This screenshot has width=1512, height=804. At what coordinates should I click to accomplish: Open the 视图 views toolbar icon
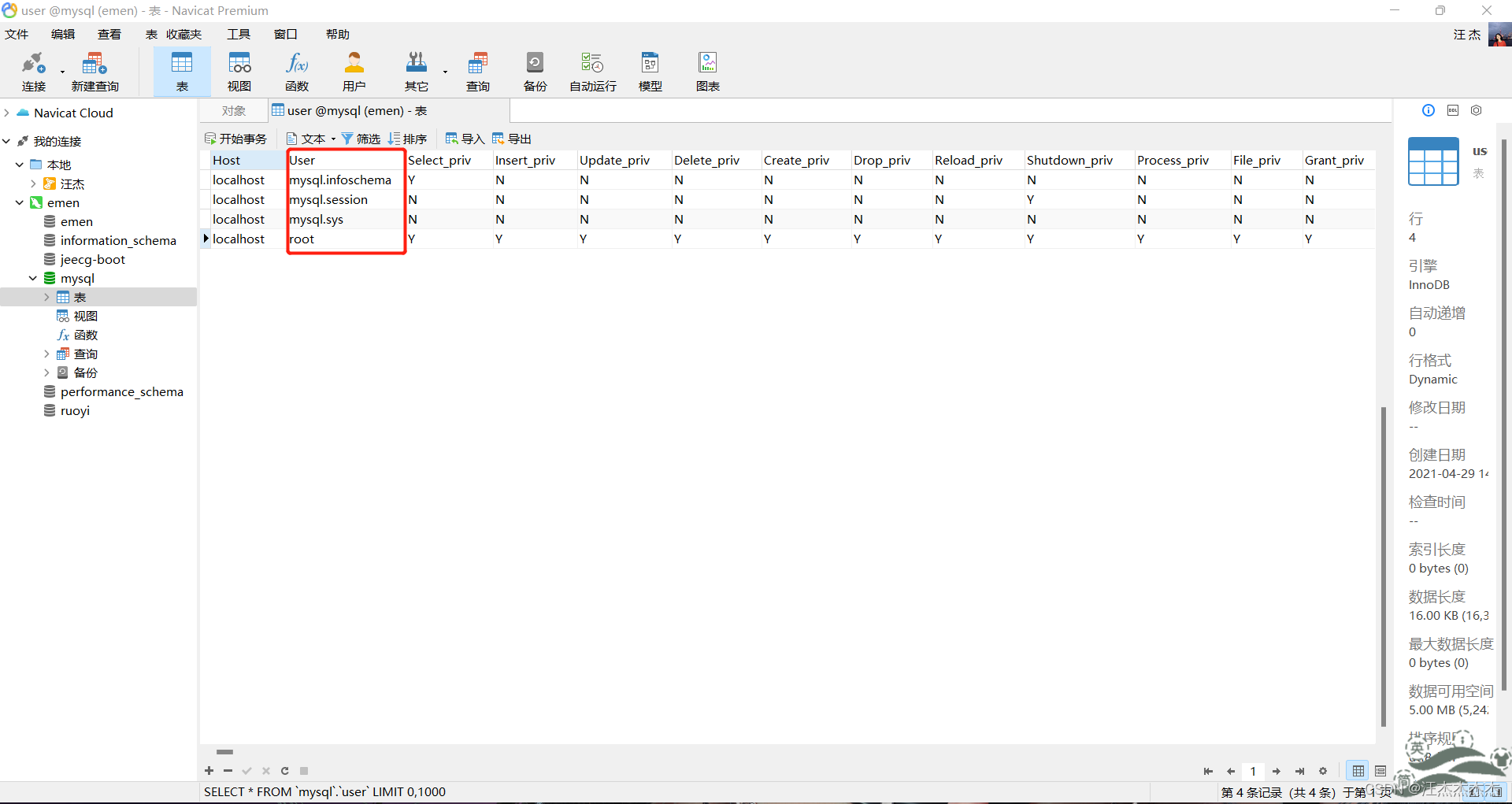coord(239,72)
